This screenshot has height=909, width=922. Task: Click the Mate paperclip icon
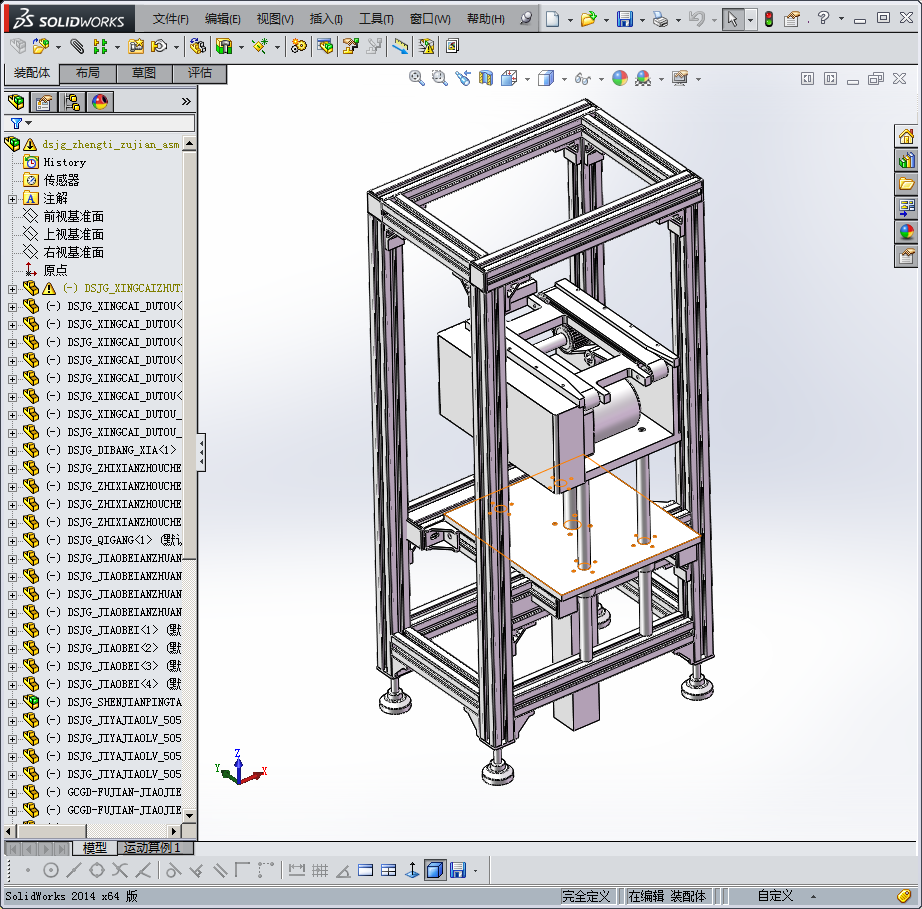[x=77, y=46]
